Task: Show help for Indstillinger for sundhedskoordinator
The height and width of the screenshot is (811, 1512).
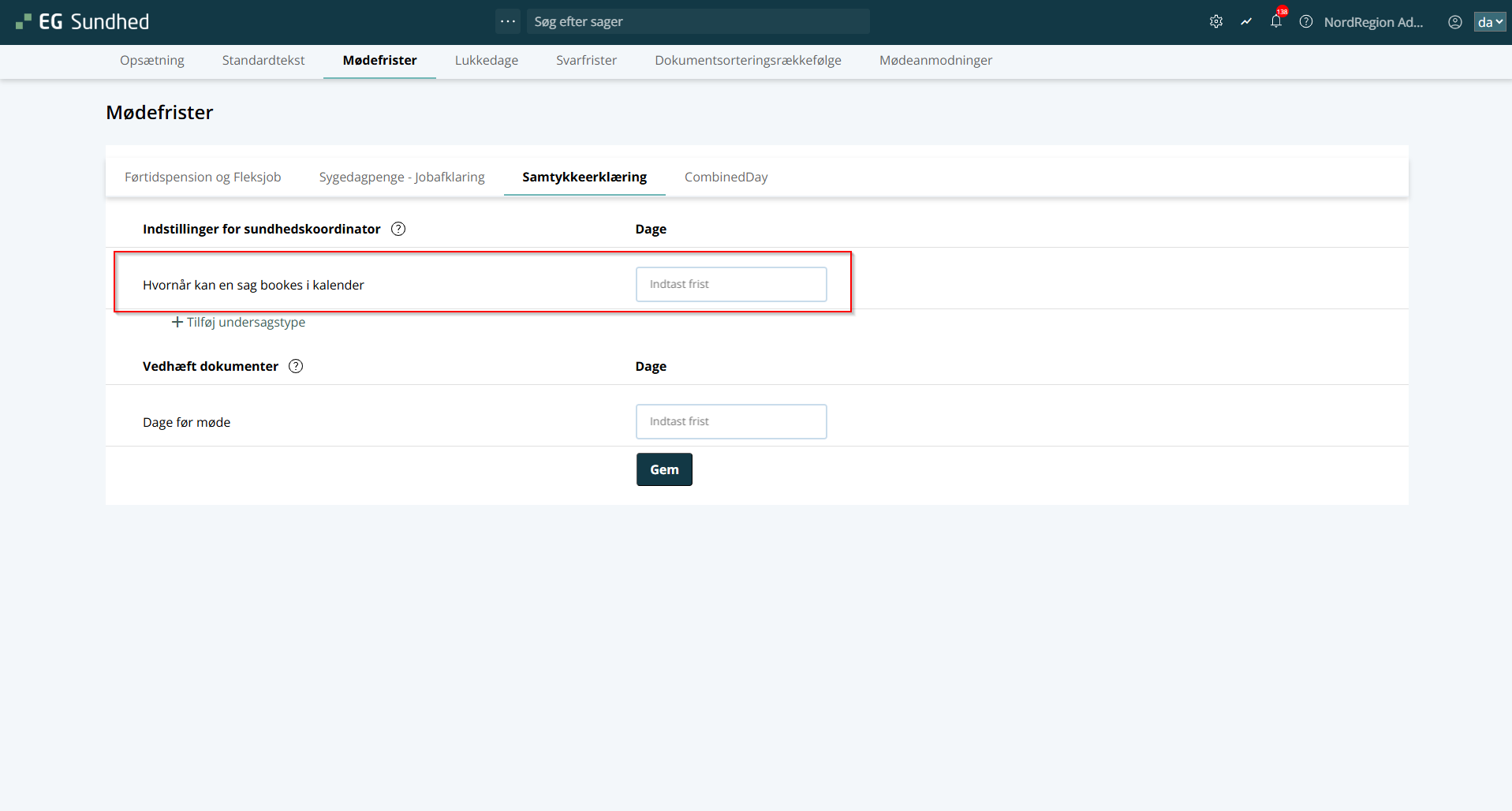Action: [x=398, y=229]
